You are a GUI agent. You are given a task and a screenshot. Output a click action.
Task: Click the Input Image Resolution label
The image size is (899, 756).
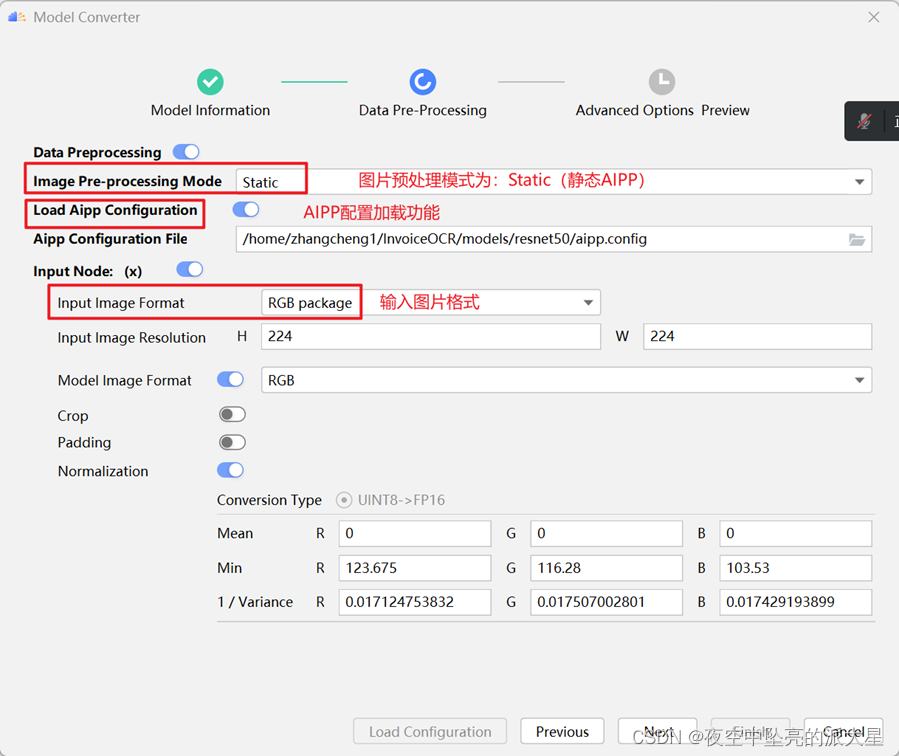(x=131, y=338)
